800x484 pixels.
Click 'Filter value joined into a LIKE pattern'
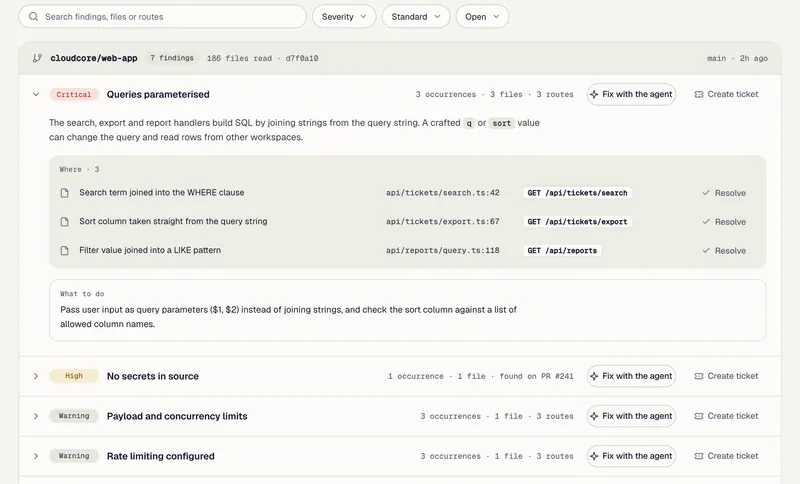click(150, 250)
